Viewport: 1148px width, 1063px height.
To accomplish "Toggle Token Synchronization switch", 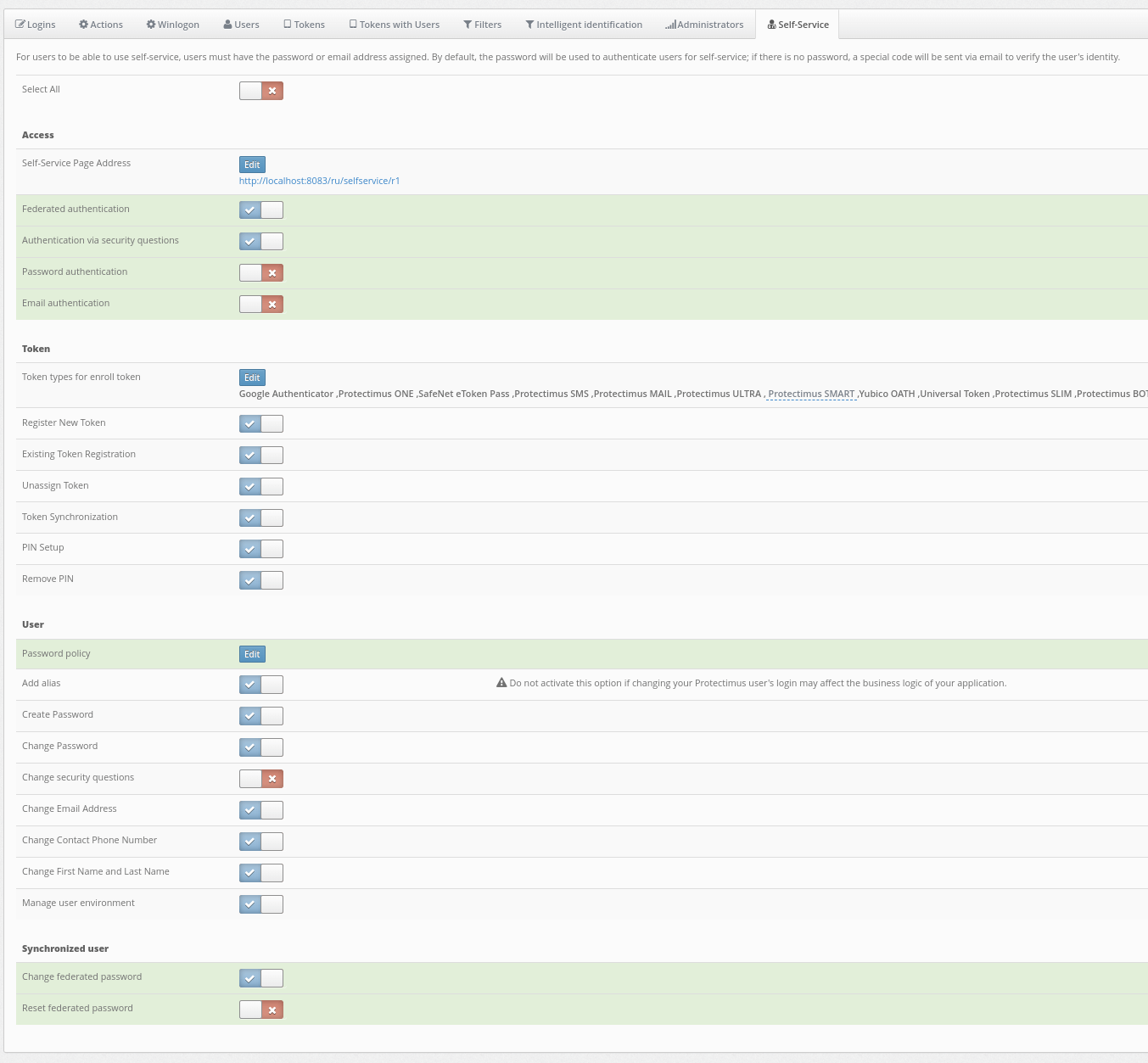I will (261, 518).
